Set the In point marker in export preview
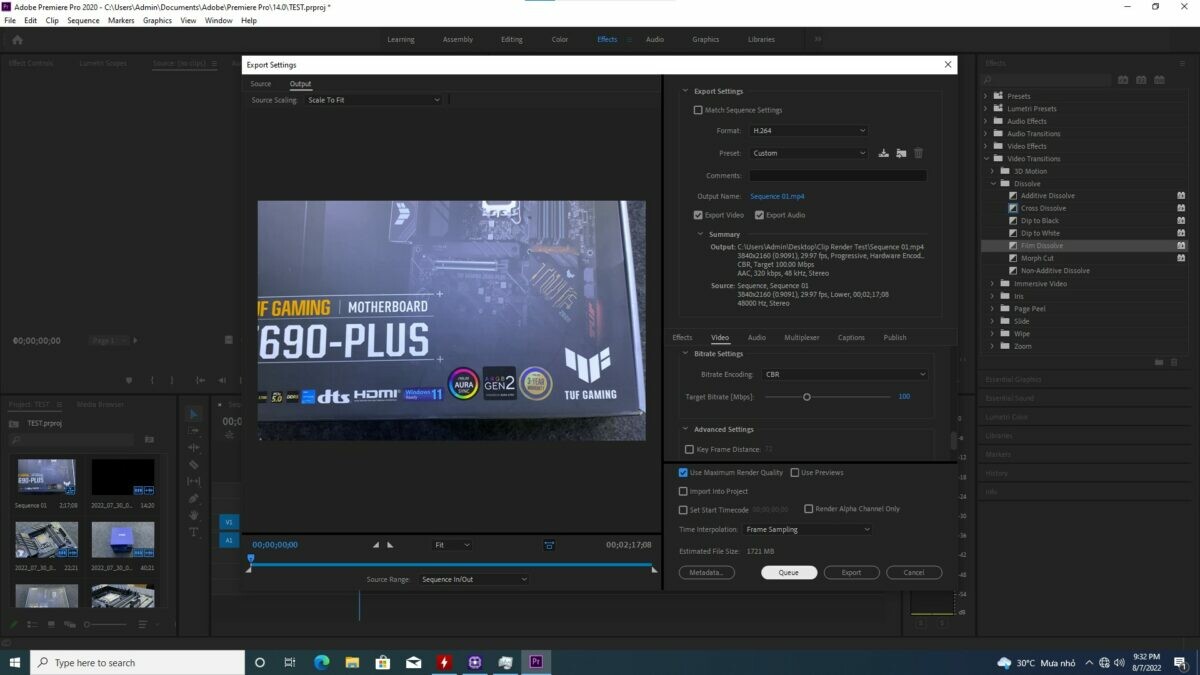This screenshot has width=1200, height=675. 376,545
